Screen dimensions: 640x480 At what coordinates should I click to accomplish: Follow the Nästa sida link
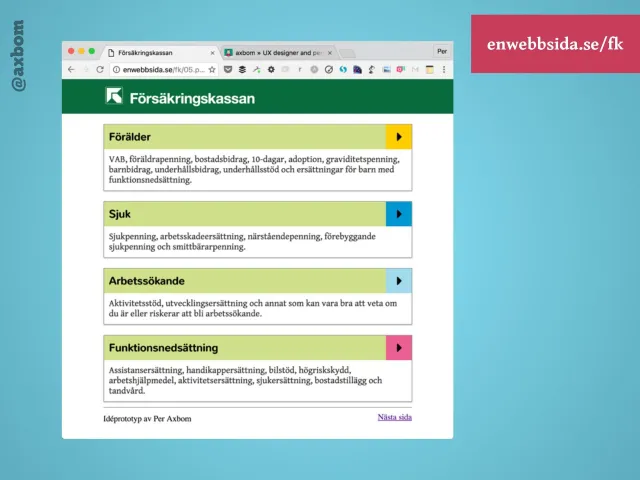click(x=395, y=417)
